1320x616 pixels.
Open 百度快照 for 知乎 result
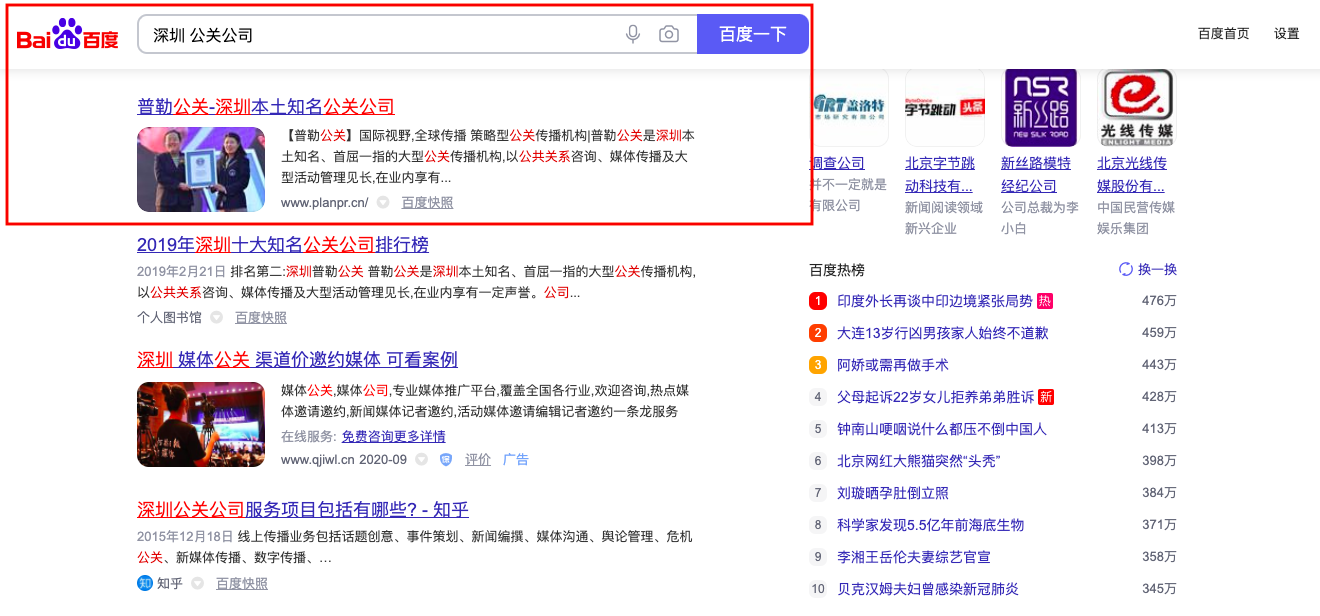point(242,583)
